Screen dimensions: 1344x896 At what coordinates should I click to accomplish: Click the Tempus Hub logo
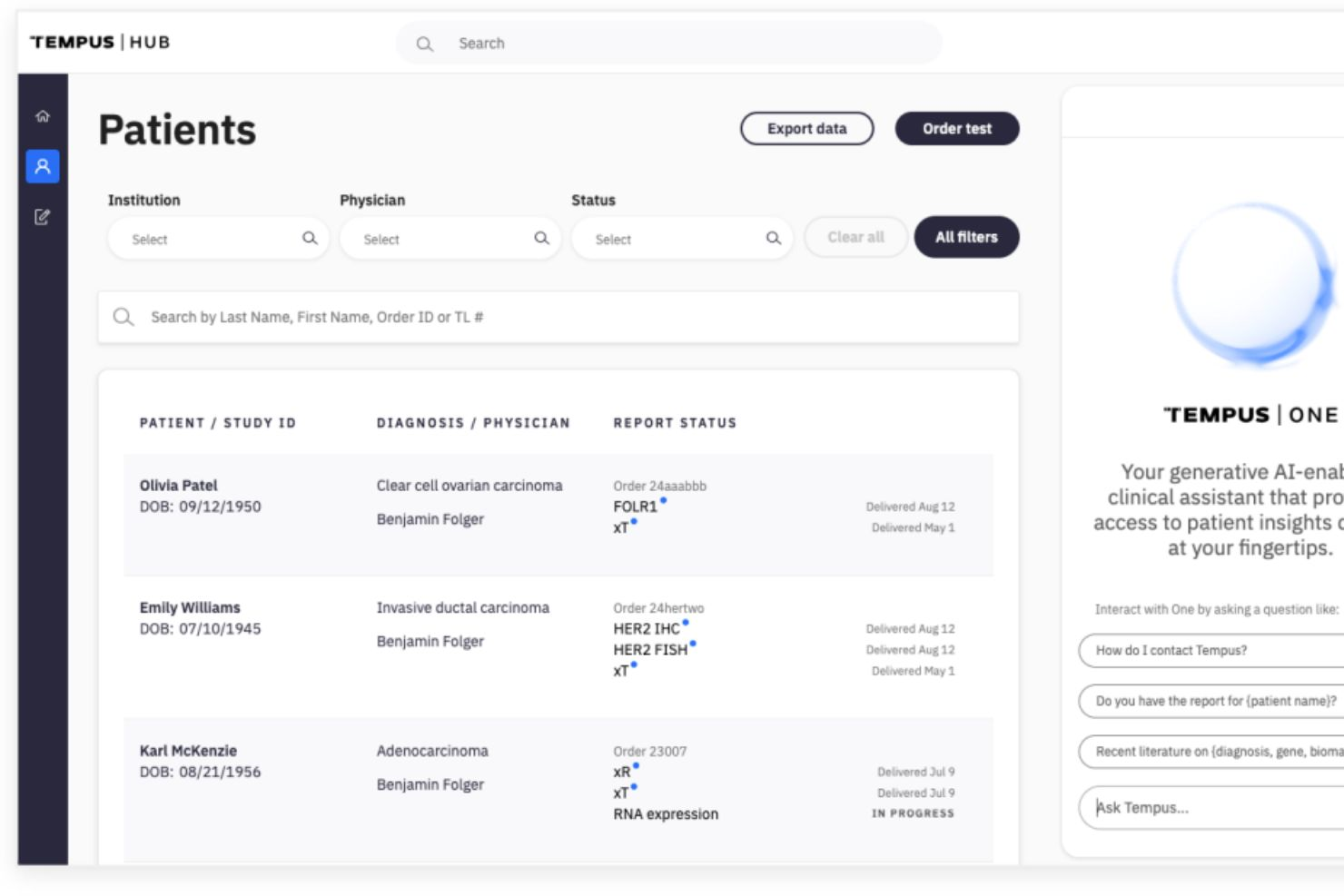coord(100,42)
